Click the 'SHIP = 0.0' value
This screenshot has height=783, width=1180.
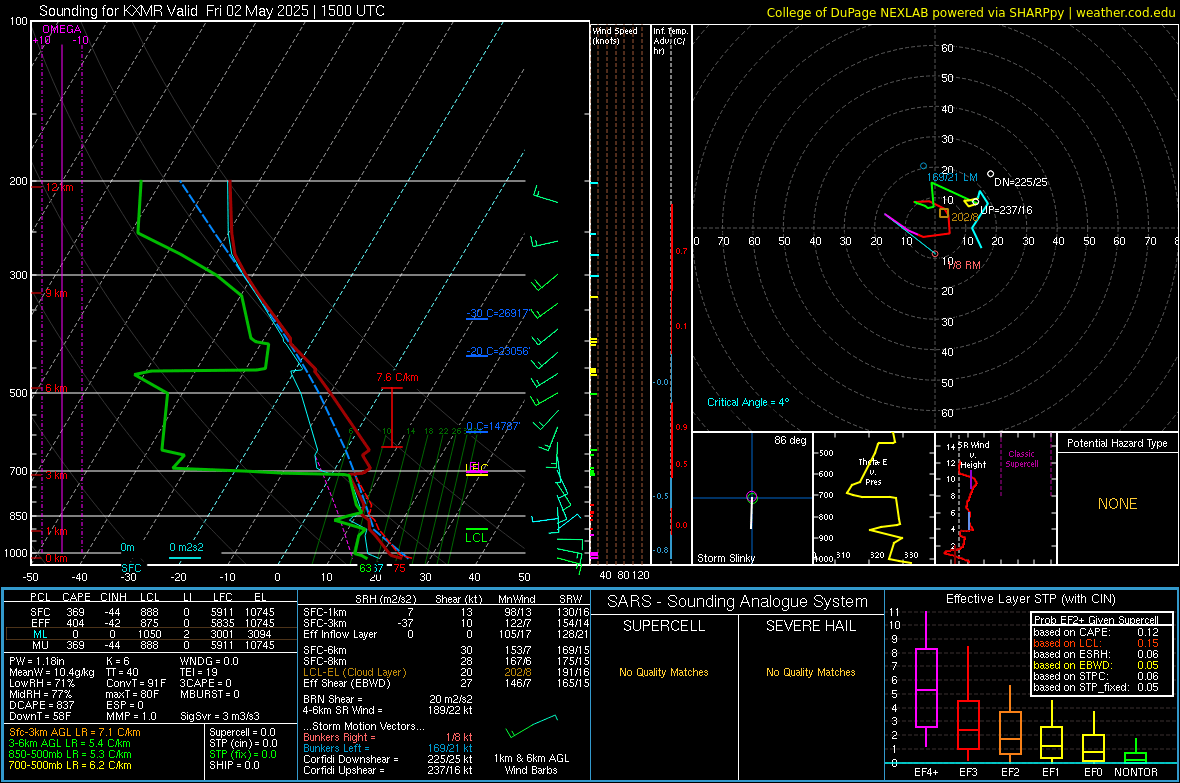[234, 765]
